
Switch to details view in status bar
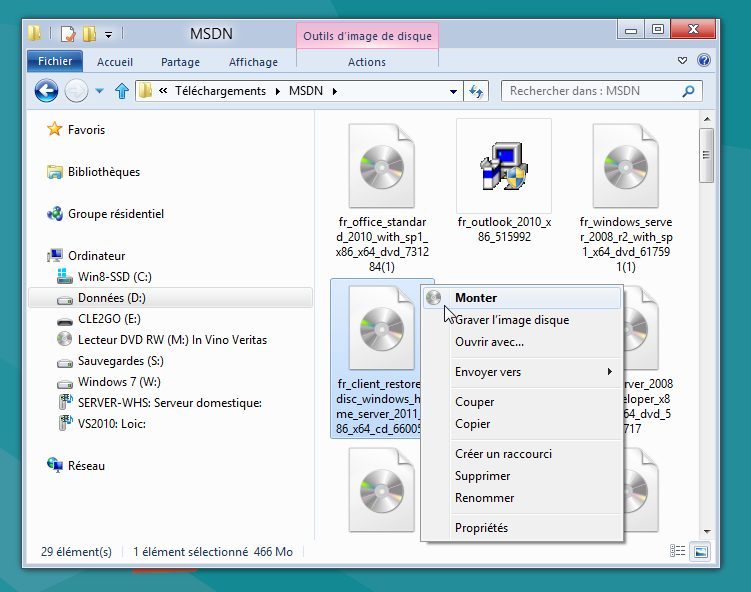(x=677, y=551)
